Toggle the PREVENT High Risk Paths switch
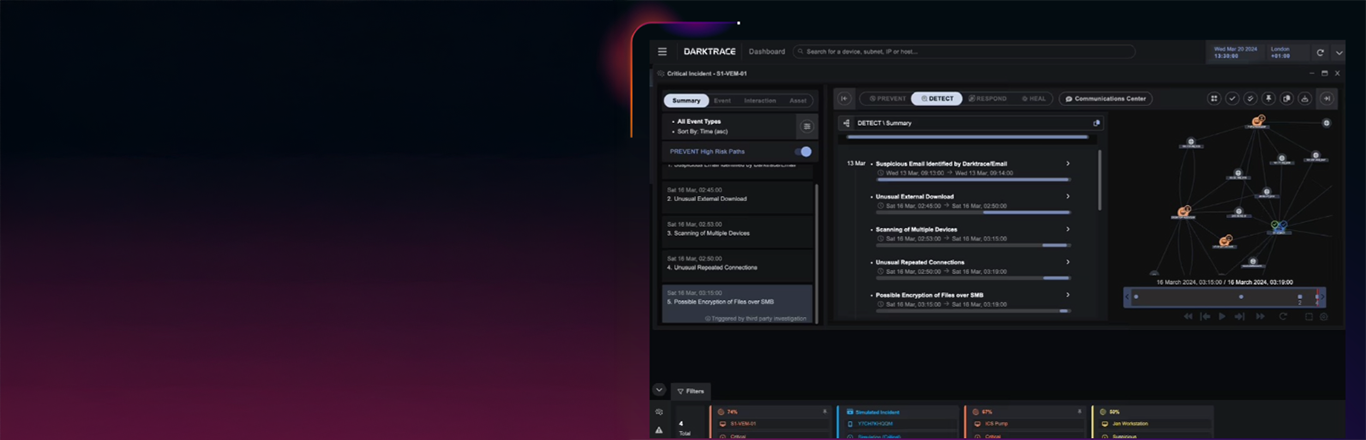The width and height of the screenshot is (1366, 440). point(803,152)
